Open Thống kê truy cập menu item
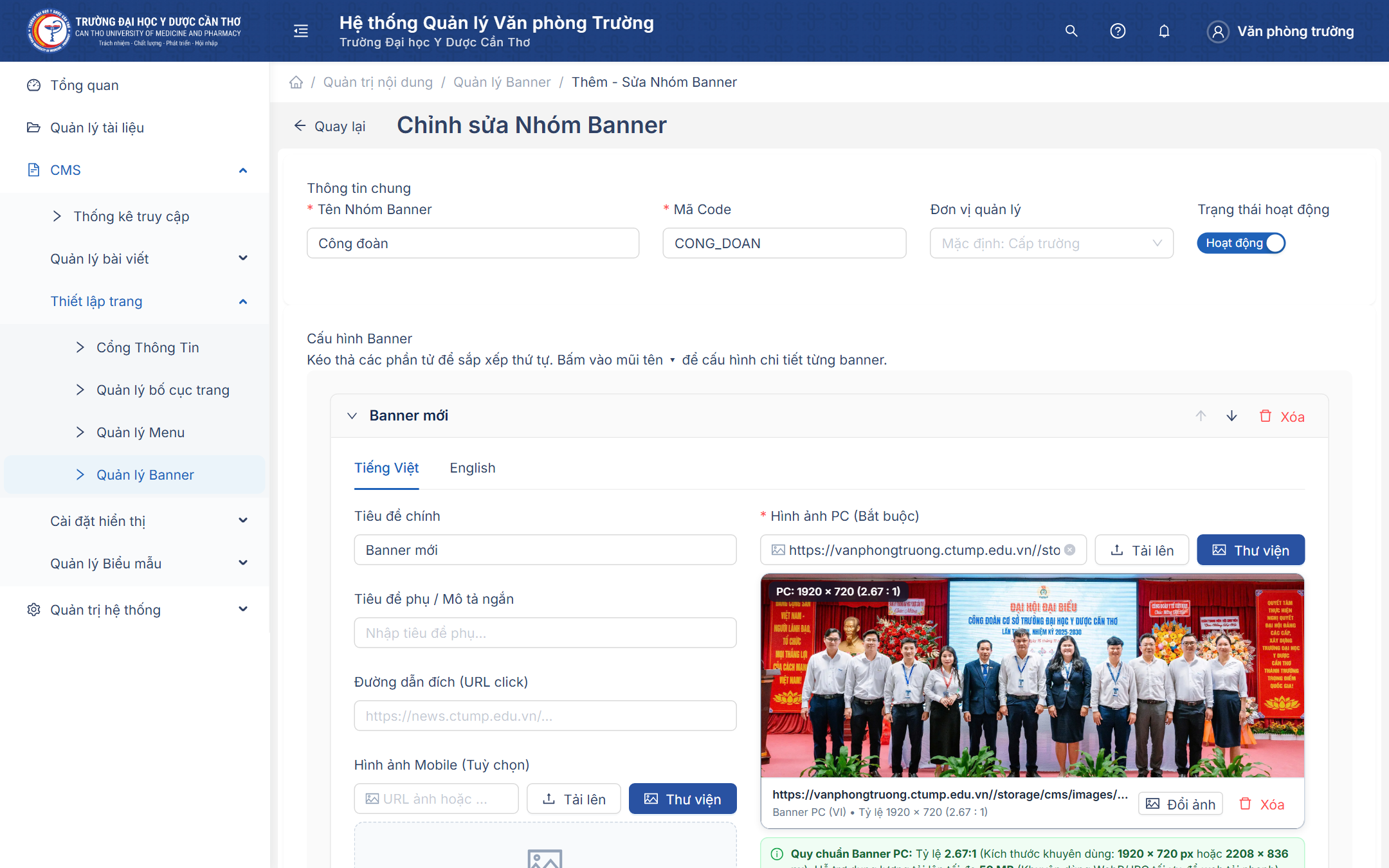Screen dimensions: 1389x868 (x=135, y=217)
